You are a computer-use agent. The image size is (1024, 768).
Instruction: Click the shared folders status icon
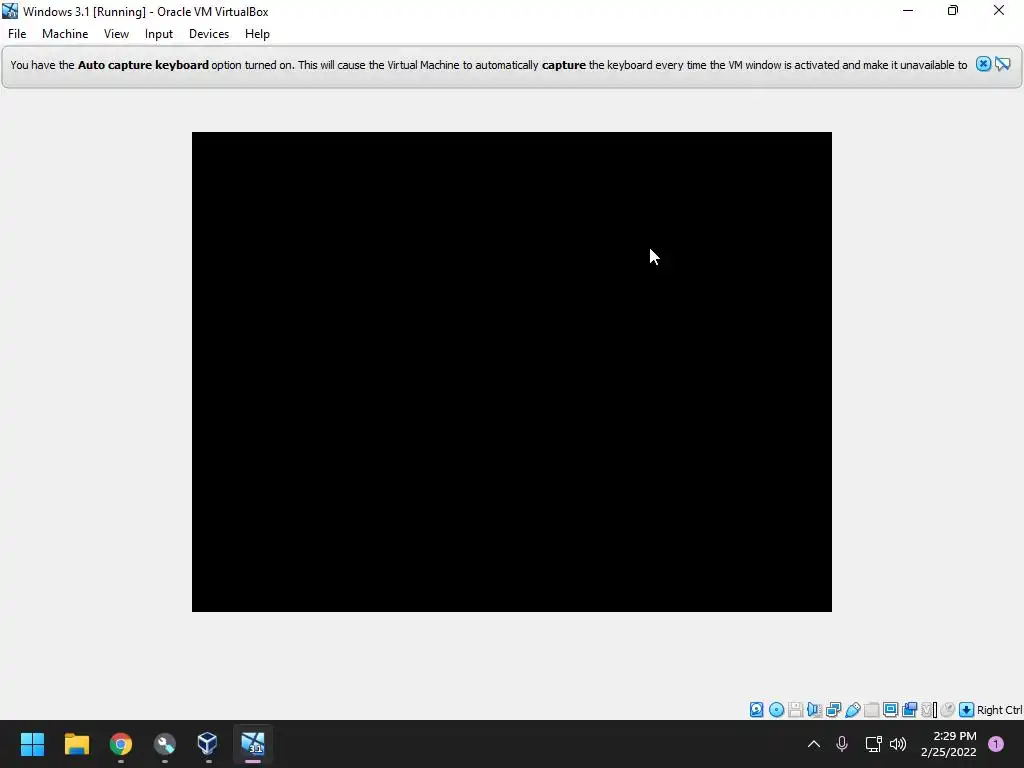pyautogui.click(x=871, y=710)
